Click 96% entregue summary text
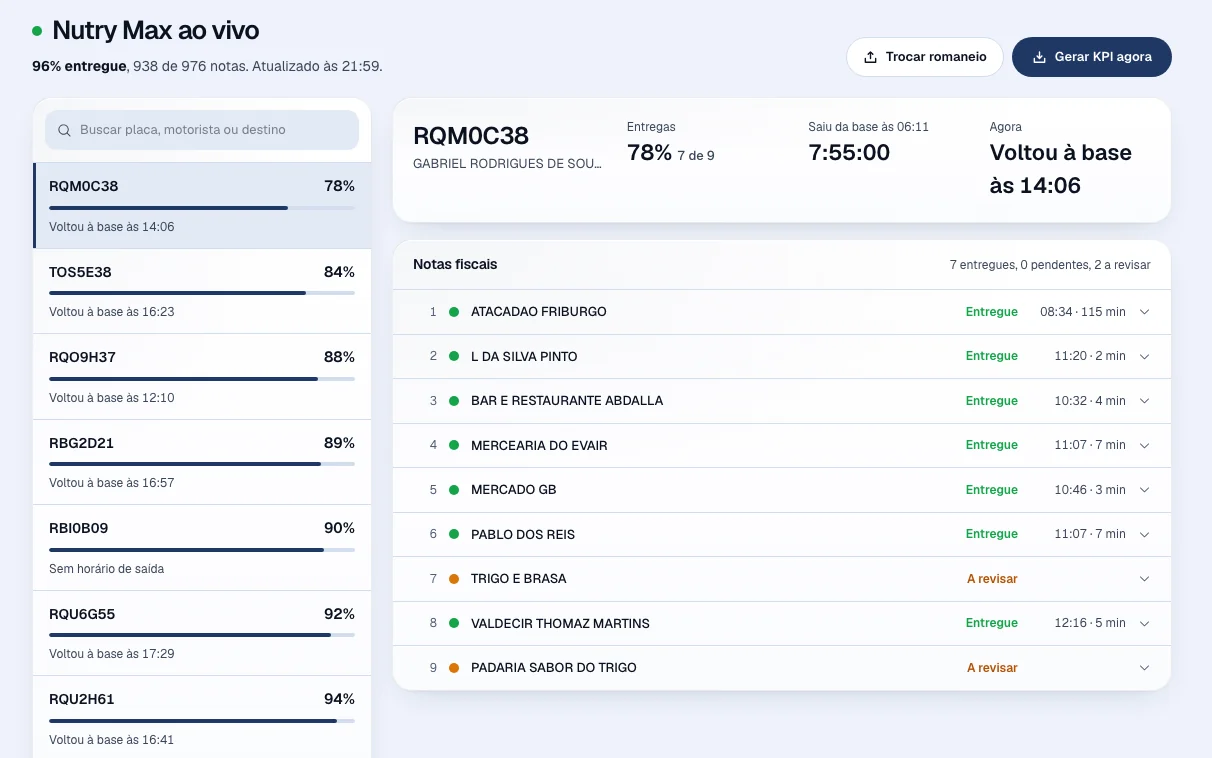1212x758 pixels. pos(79,67)
